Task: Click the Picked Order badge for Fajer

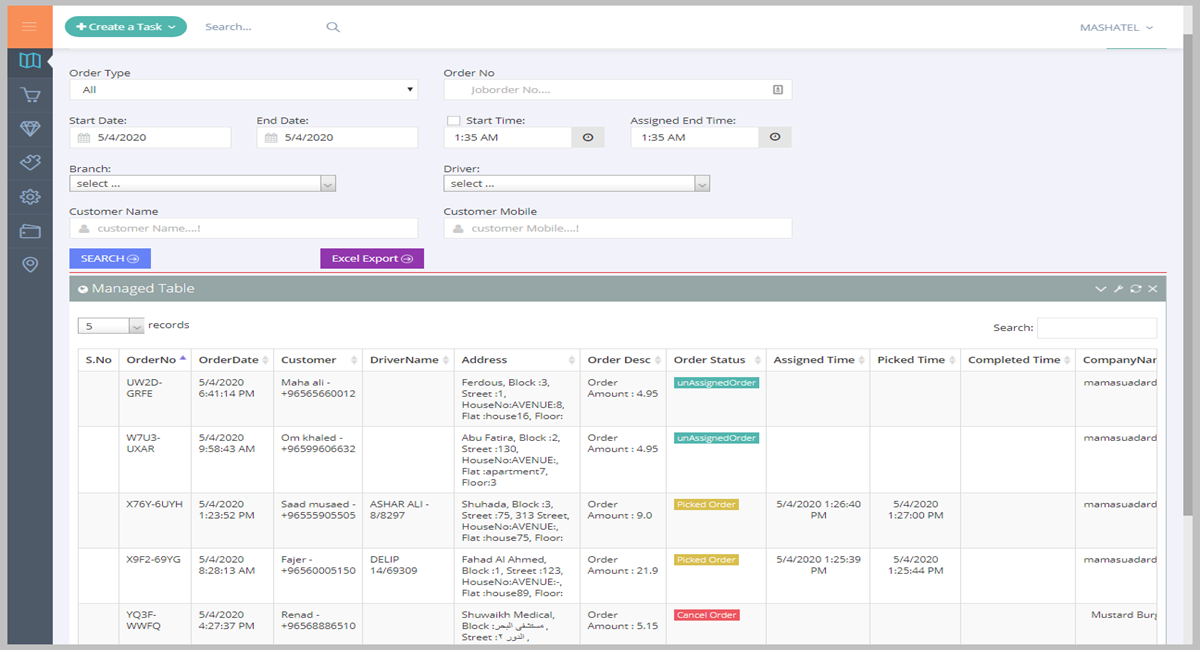Action: pos(706,560)
